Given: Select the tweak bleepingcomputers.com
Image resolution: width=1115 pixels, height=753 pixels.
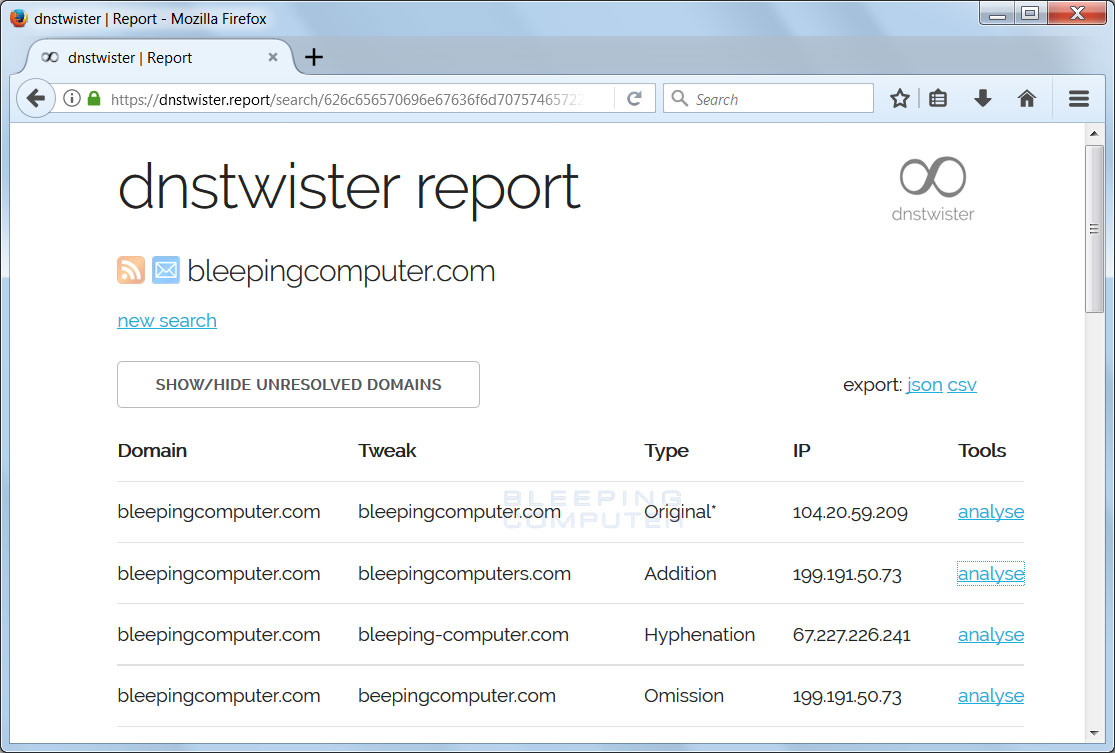Looking at the screenshot, I should point(464,574).
